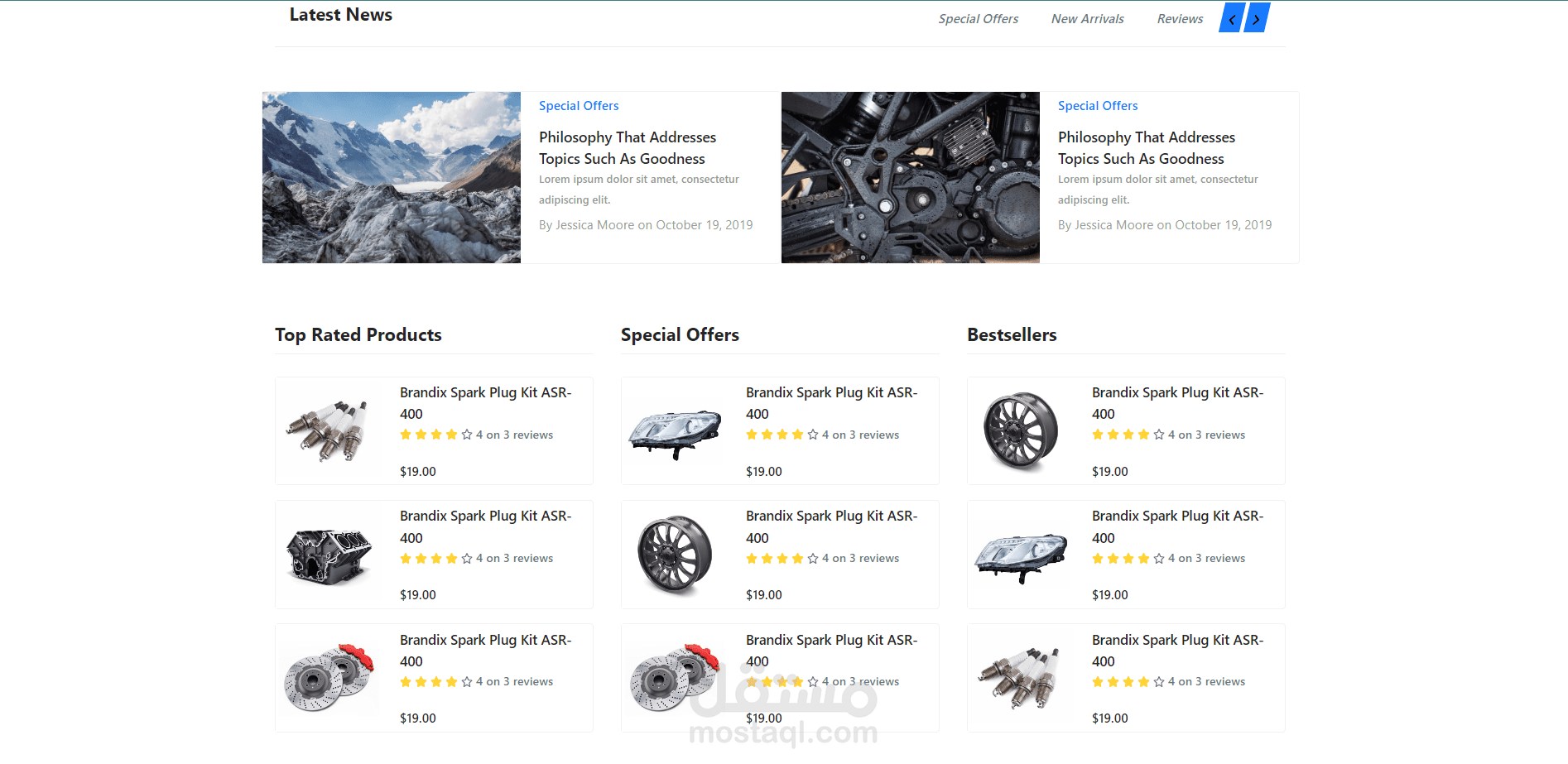Switch to the Special Offers news tab

pyautogui.click(x=978, y=19)
